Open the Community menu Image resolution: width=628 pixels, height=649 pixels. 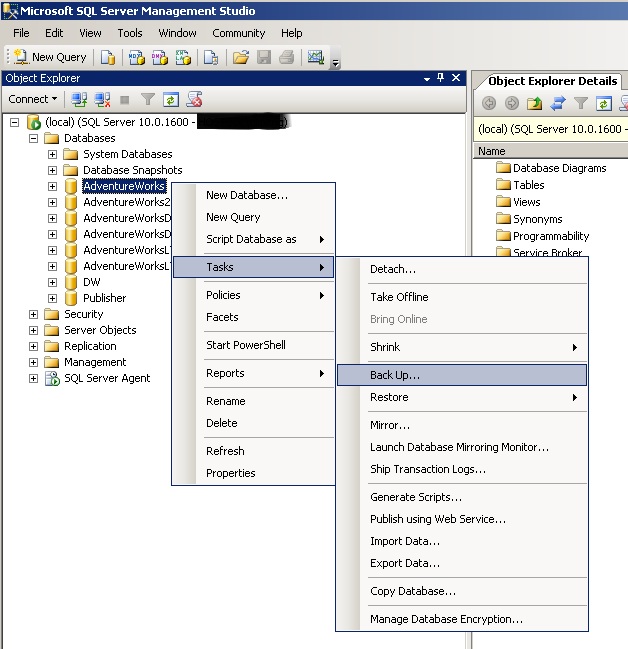[x=239, y=33]
